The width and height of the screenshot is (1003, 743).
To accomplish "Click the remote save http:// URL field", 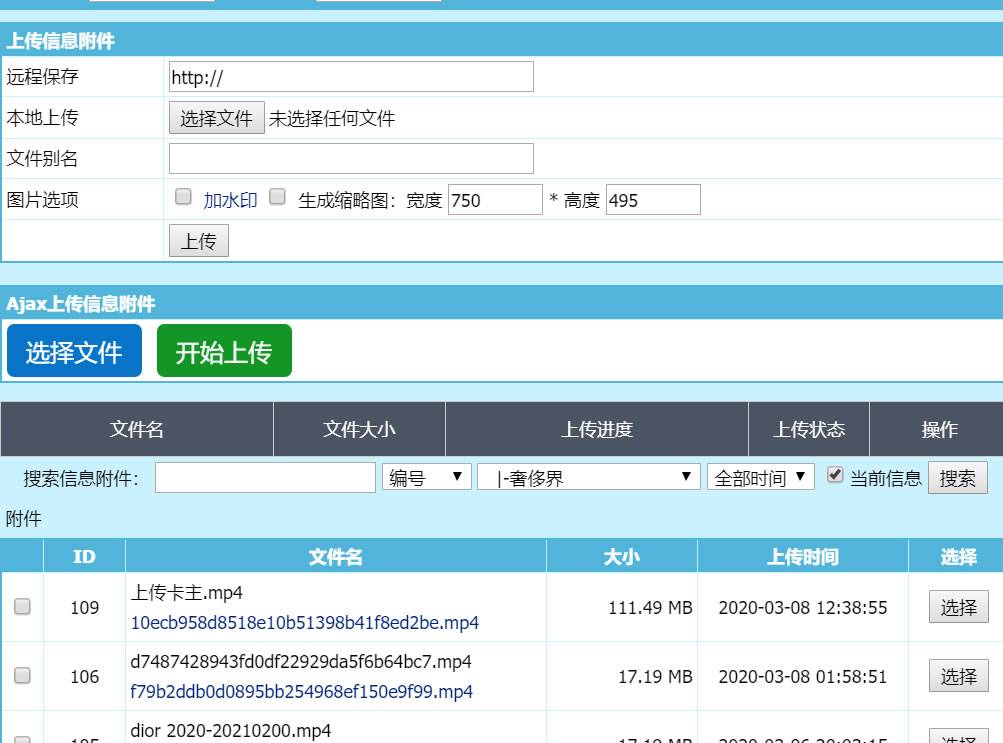I will [351, 77].
